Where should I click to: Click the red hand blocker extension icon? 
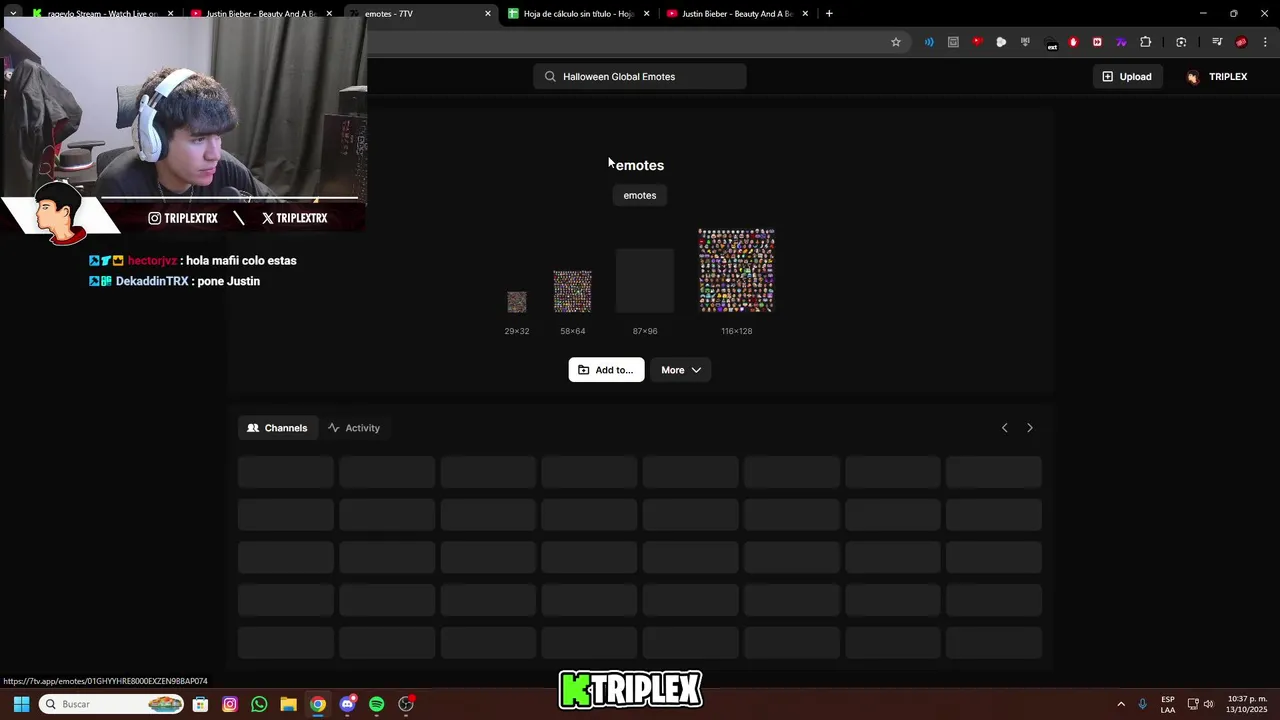point(1073,42)
